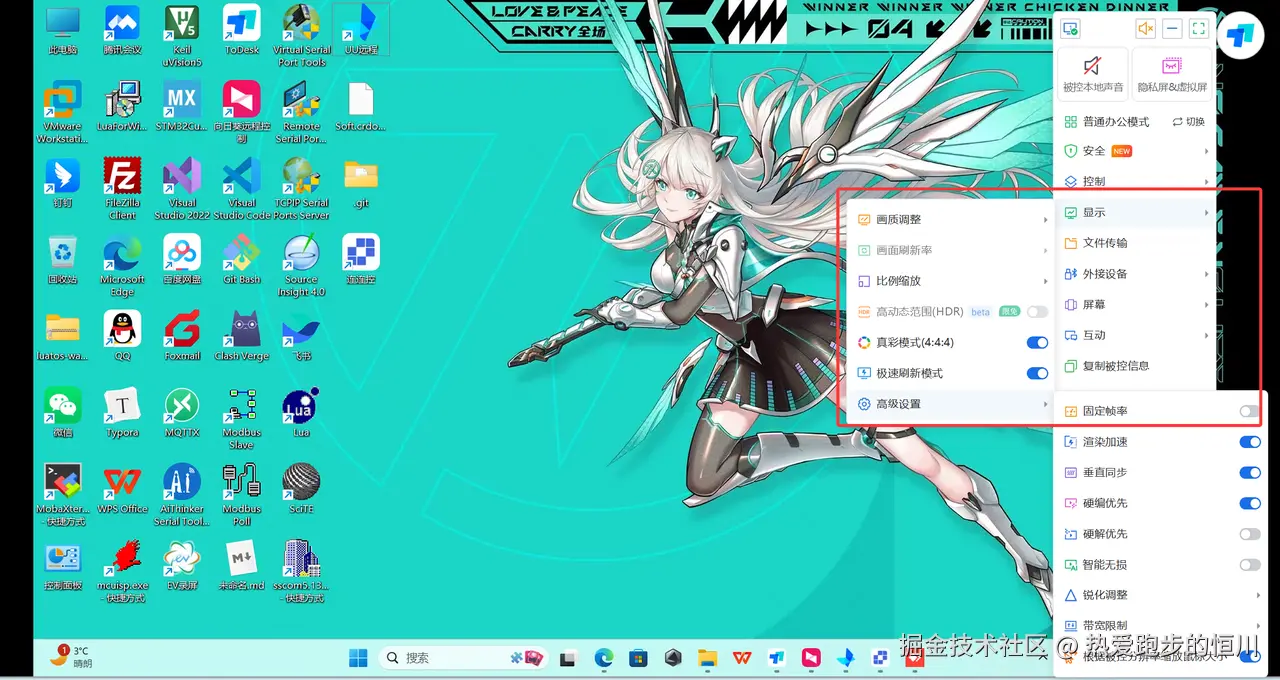Enable the 智能无损 switch
Viewport: 1280px width, 680px height.
[x=1249, y=565]
